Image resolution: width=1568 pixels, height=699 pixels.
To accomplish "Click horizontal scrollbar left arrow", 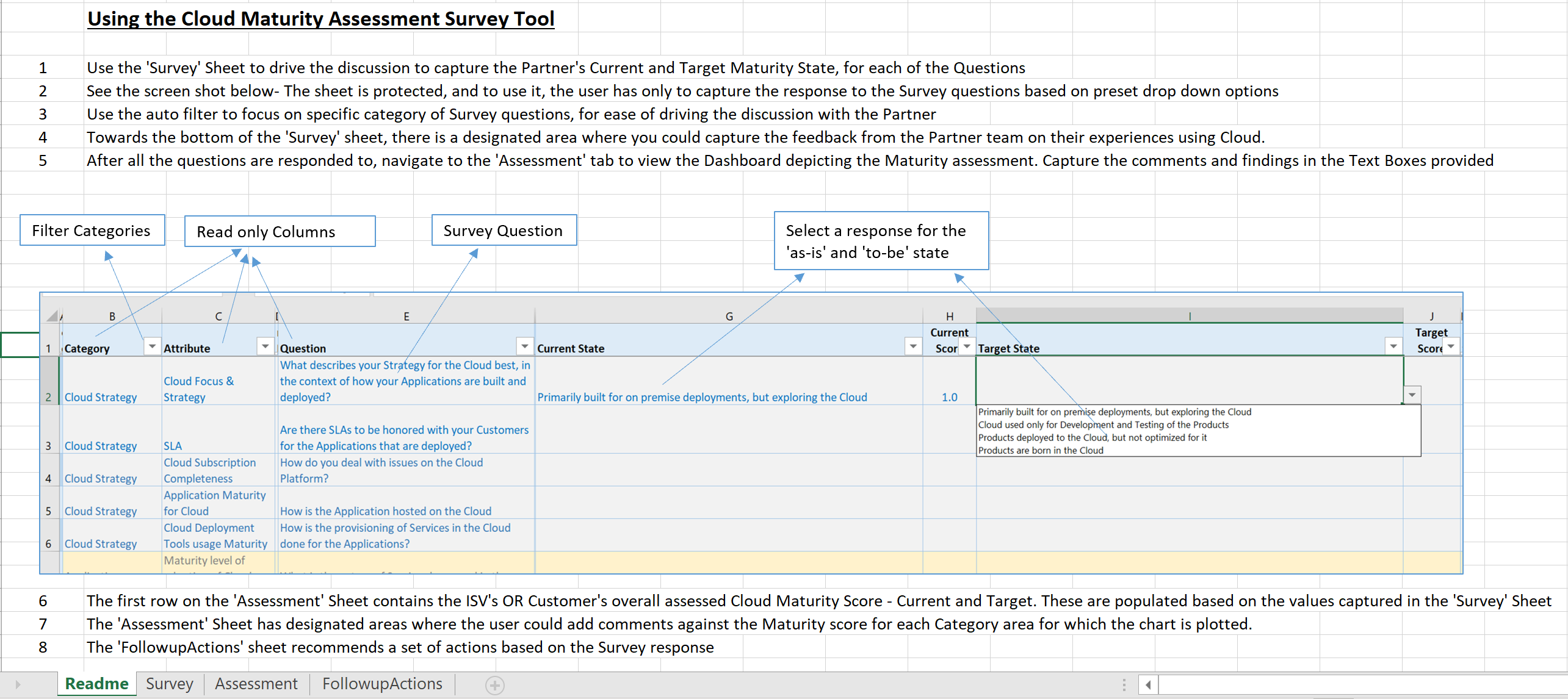I will pos(1148,684).
